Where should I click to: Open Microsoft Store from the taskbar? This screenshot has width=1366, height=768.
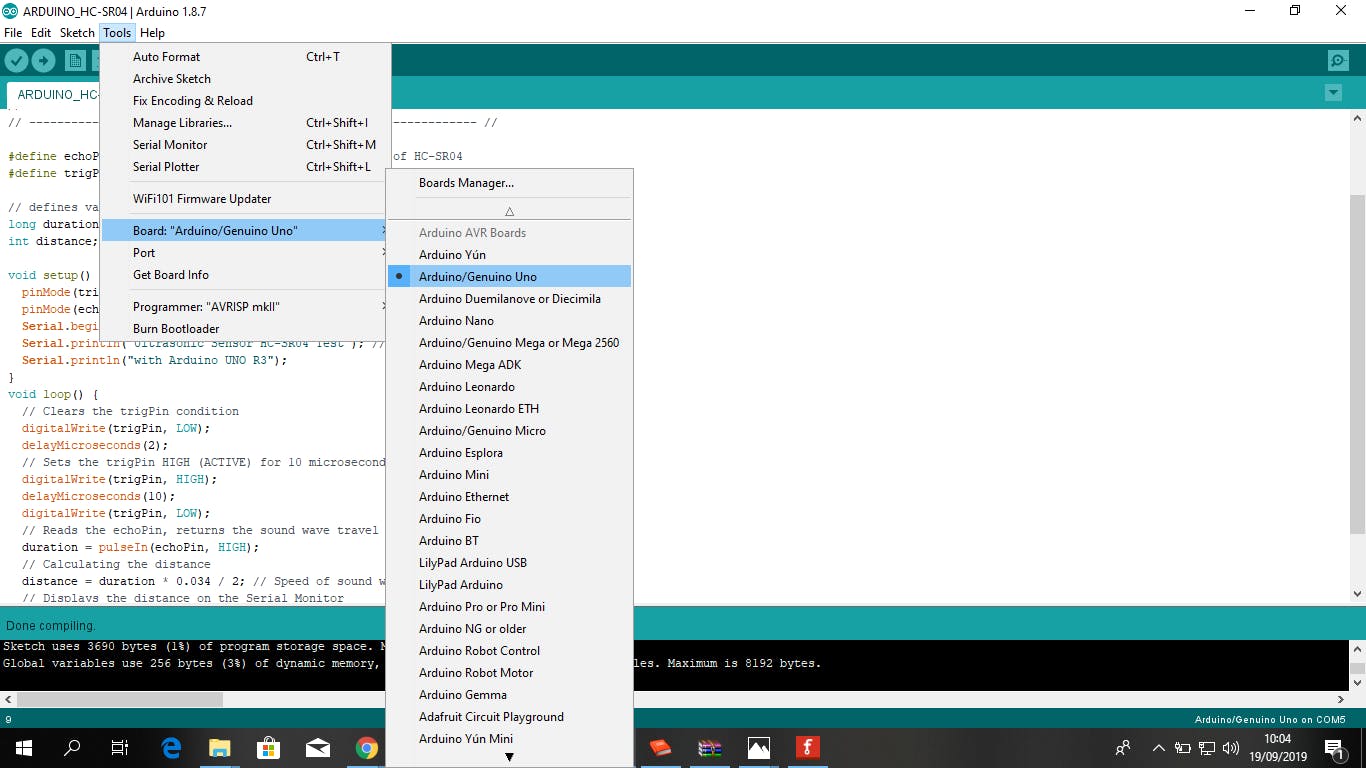coord(268,747)
